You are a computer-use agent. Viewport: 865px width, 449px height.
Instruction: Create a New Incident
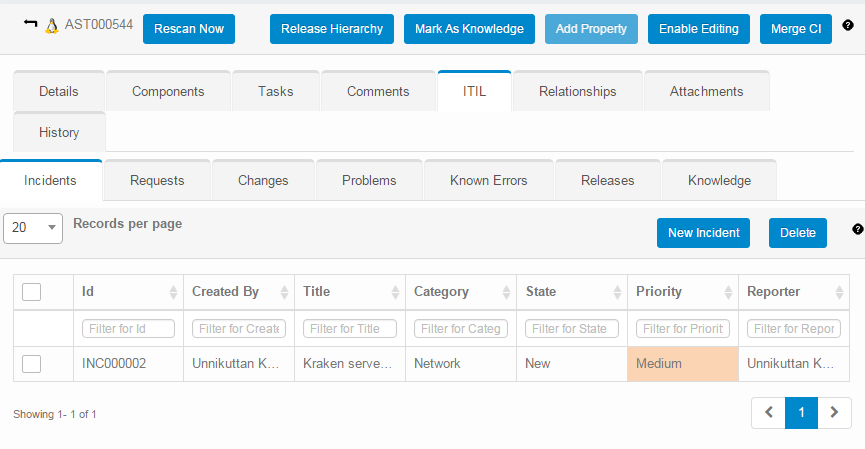(703, 233)
